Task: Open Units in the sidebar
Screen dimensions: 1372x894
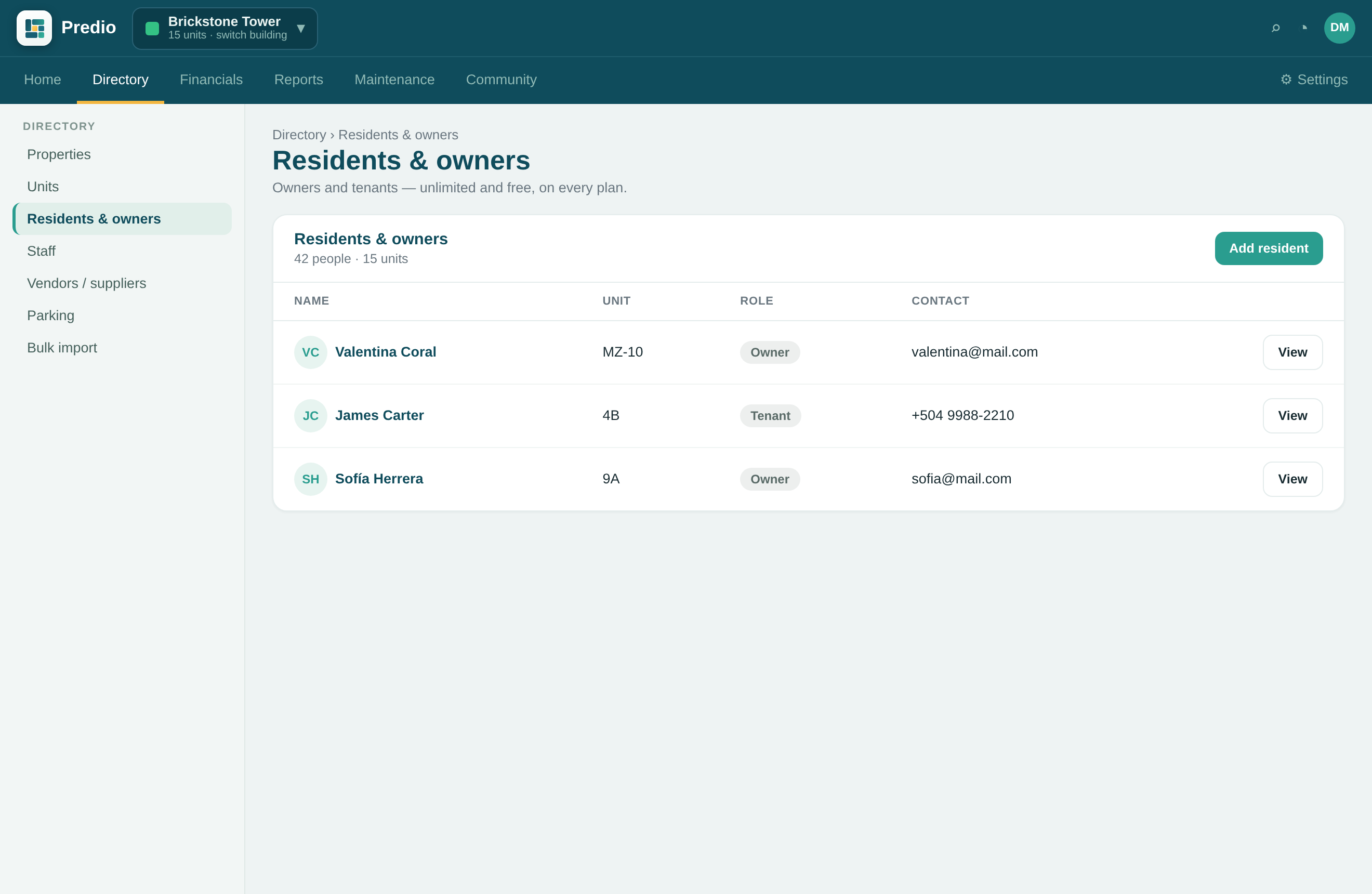Action: pyautogui.click(x=122, y=187)
